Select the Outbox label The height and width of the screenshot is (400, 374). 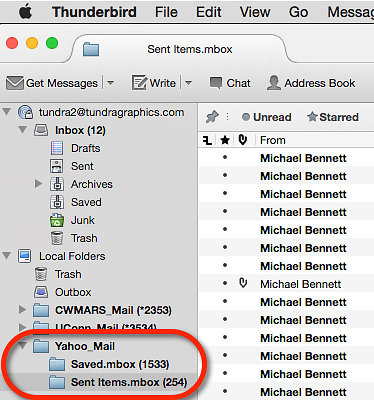tap(73, 292)
